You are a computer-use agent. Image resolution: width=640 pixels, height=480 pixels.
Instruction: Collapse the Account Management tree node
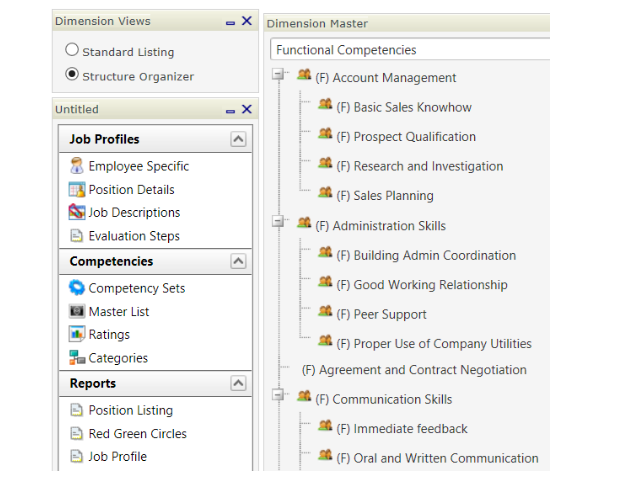click(x=278, y=74)
